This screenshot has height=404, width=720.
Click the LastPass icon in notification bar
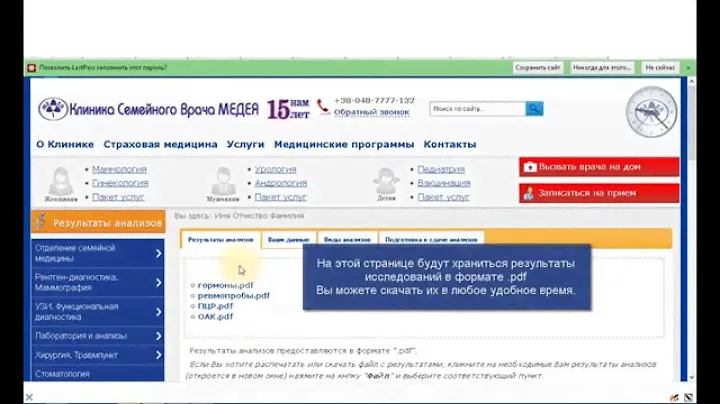coord(32,68)
